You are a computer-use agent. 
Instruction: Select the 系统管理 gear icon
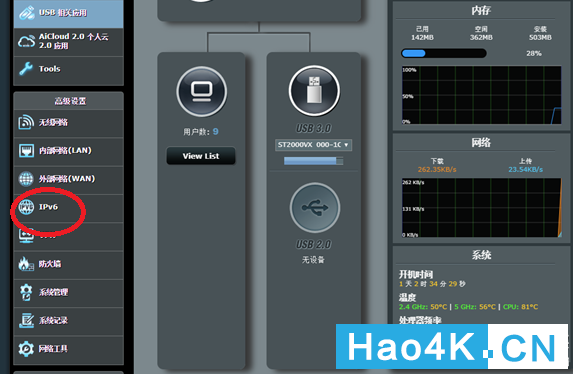click(26, 292)
